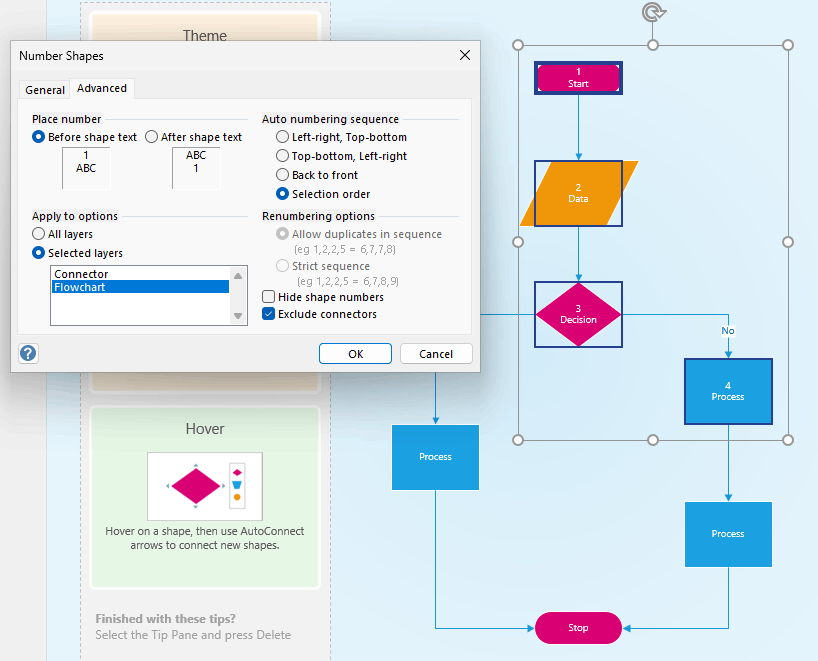The width and height of the screenshot is (818, 661).
Task: Click the Hover tip card heading
Action: 204,429
